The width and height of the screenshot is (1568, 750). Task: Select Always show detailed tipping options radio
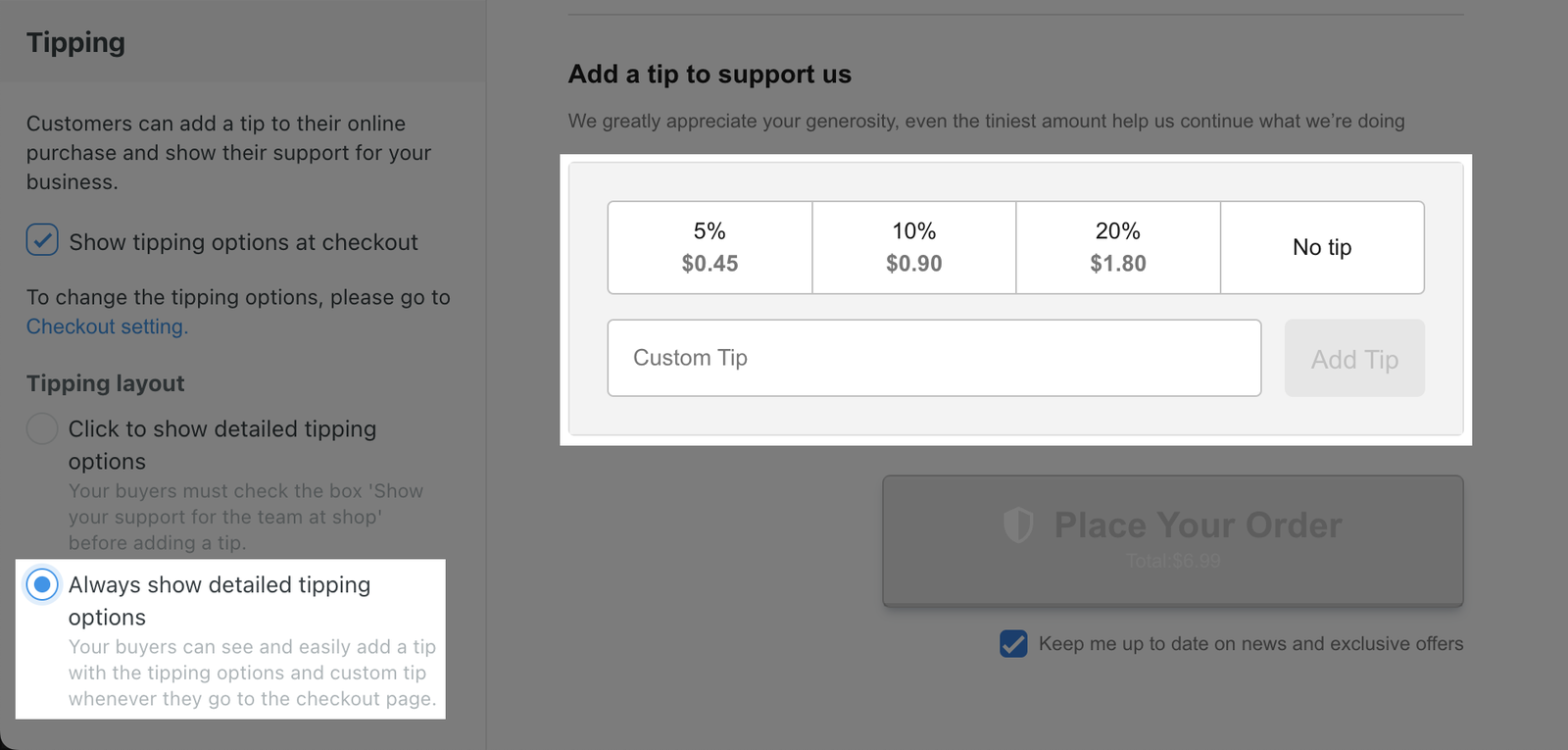42,585
